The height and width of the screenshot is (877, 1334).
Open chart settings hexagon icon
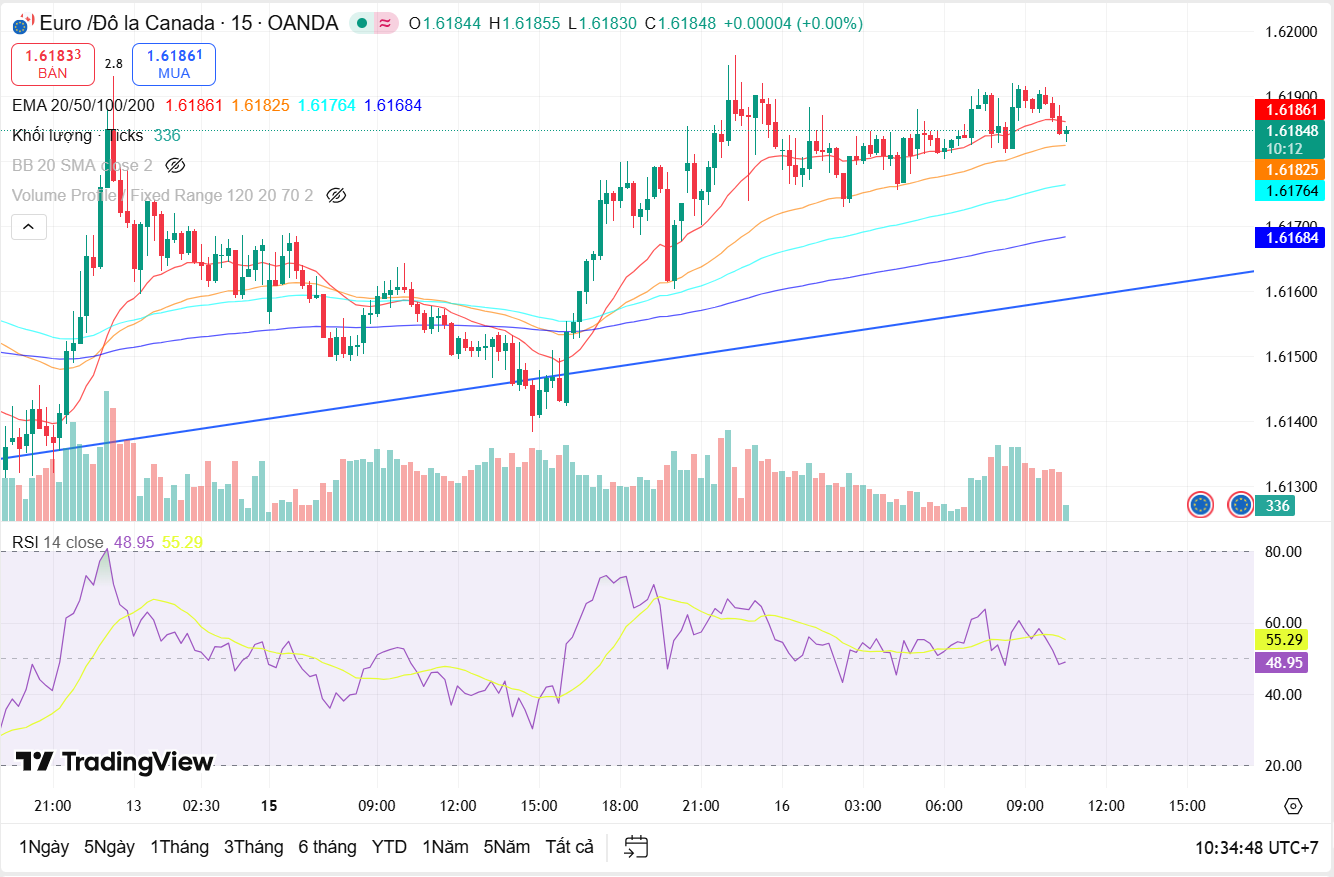(1293, 806)
